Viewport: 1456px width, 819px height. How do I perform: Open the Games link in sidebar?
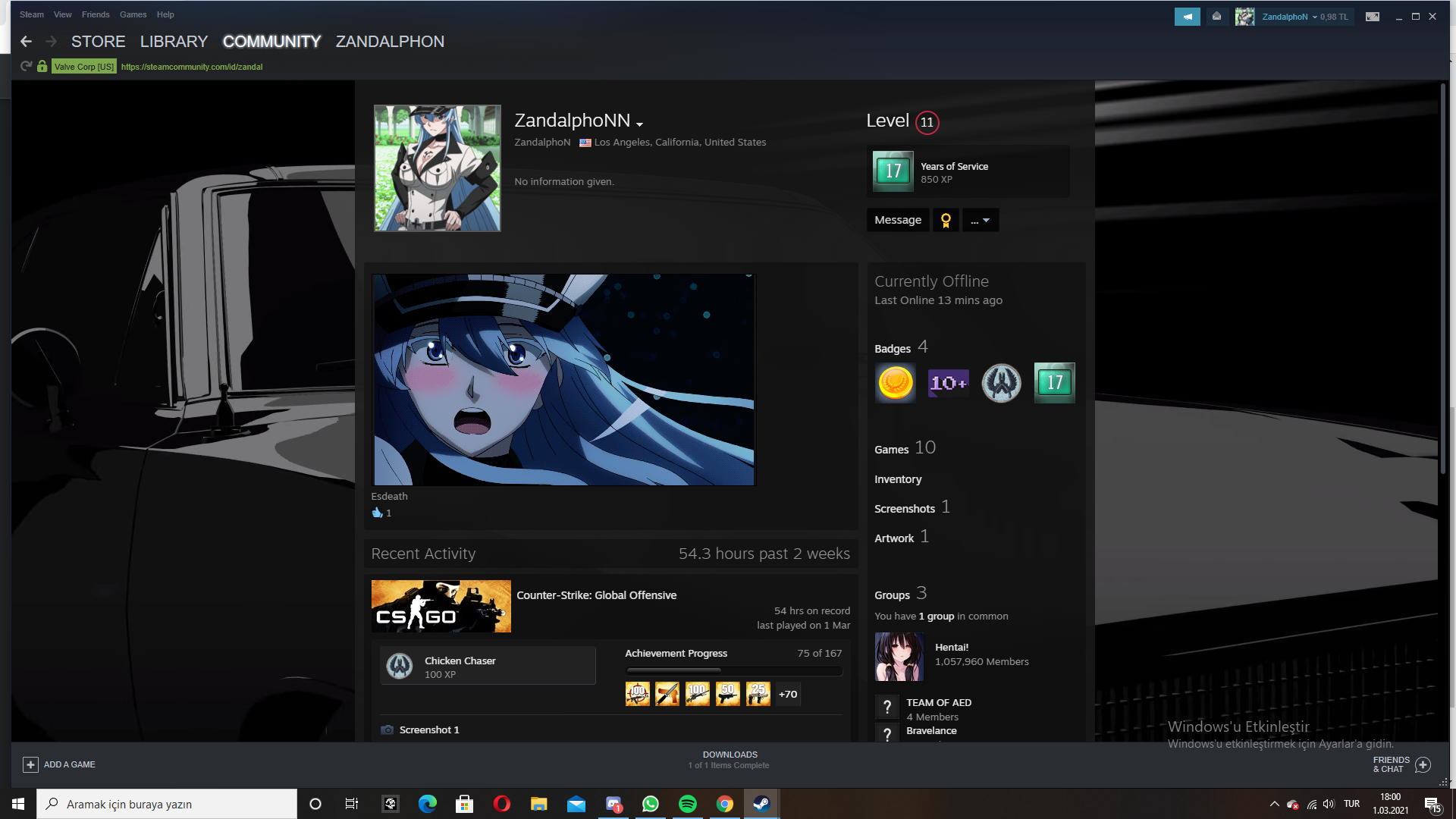[x=891, y=450]
